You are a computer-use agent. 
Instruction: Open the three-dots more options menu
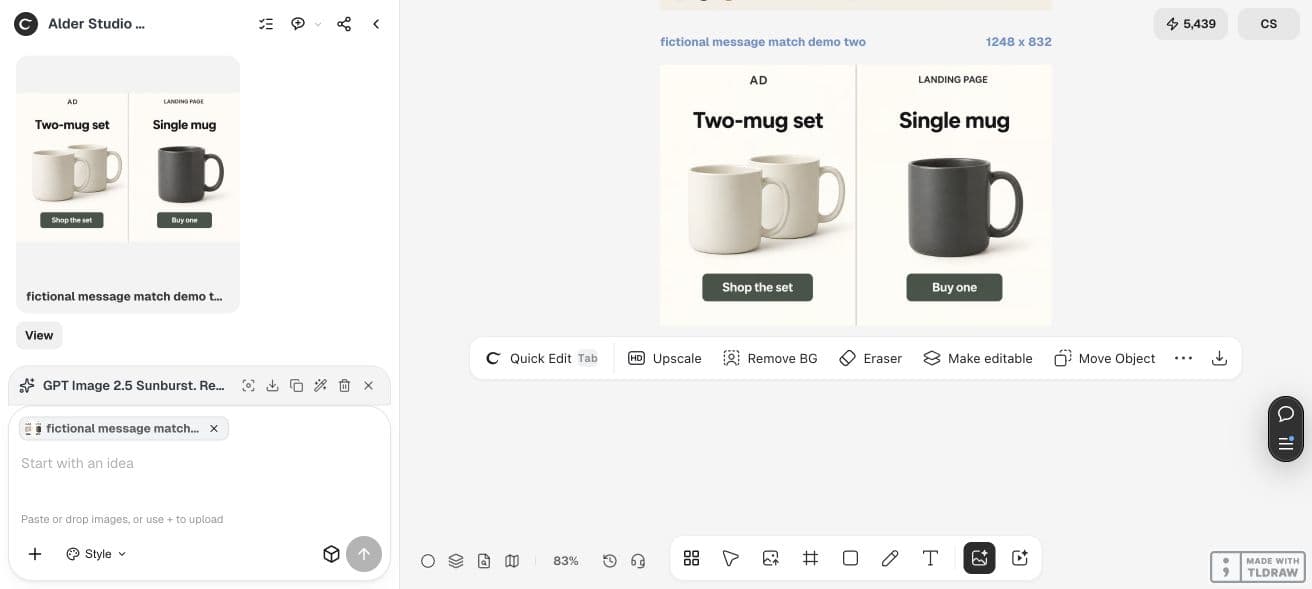(1183, 358)
